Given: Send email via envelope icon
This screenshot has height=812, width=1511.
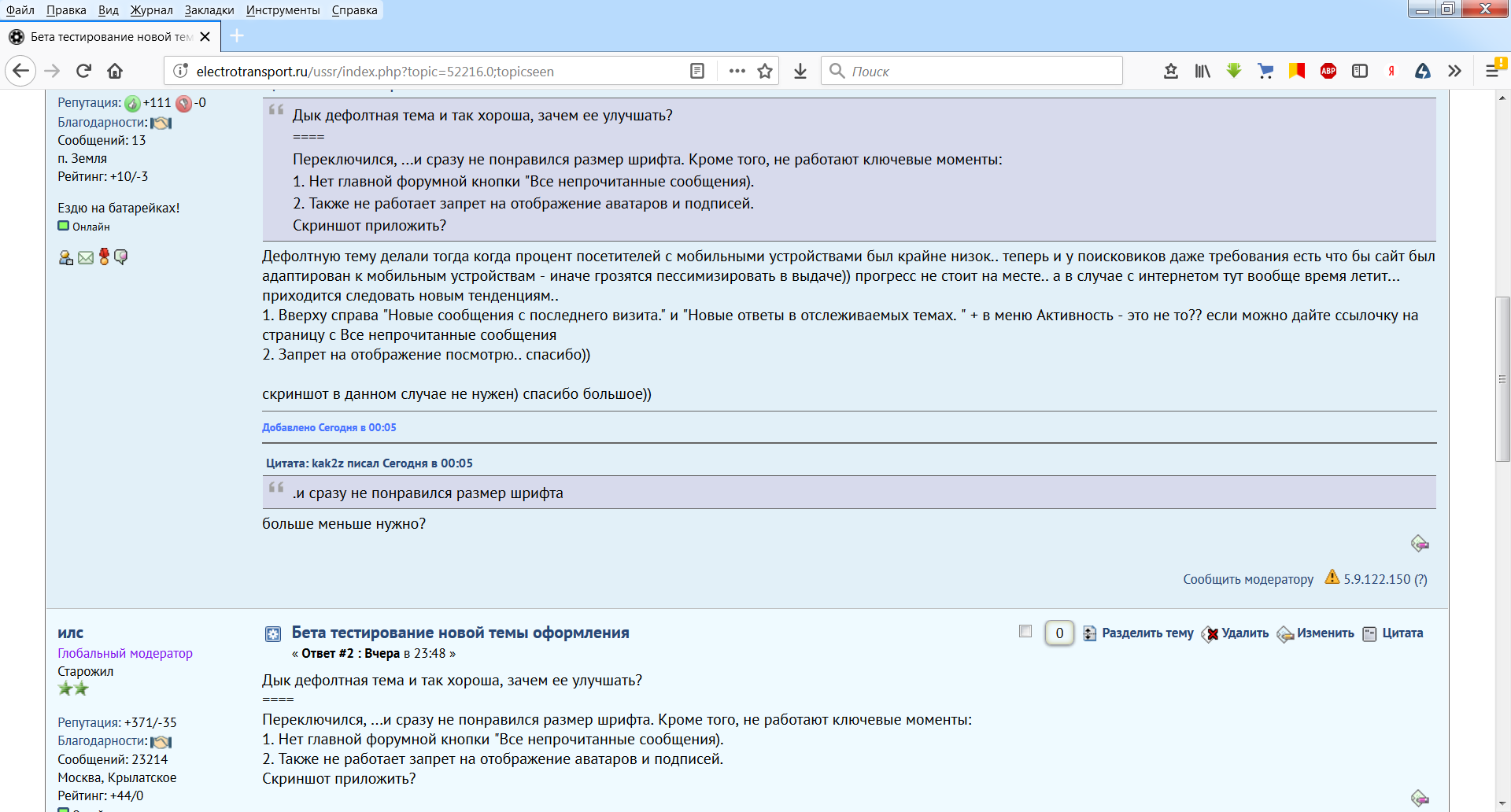Looking at the screenshot, I should pyautogui.click(x=86, y=257).
